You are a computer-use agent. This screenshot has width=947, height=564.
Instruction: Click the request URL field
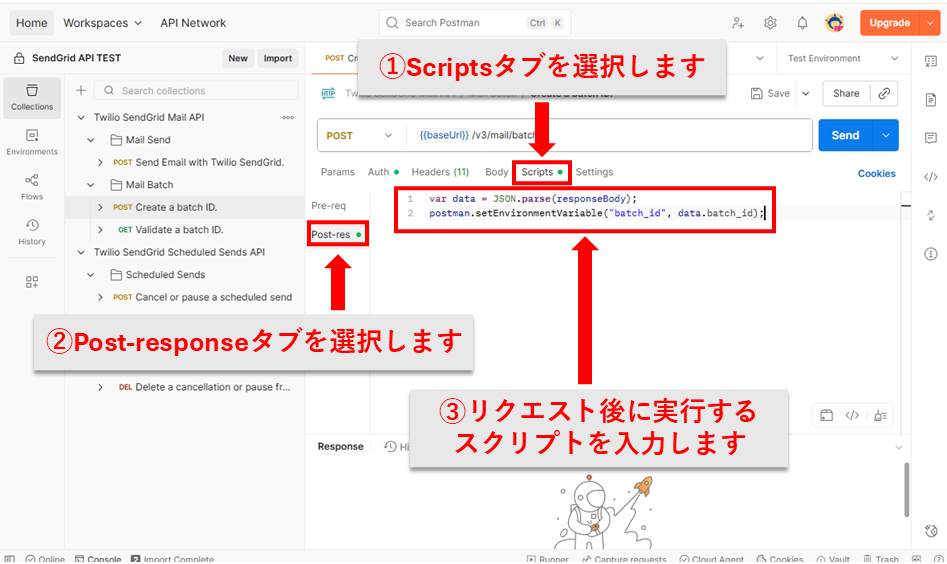[x=610, y=136]
